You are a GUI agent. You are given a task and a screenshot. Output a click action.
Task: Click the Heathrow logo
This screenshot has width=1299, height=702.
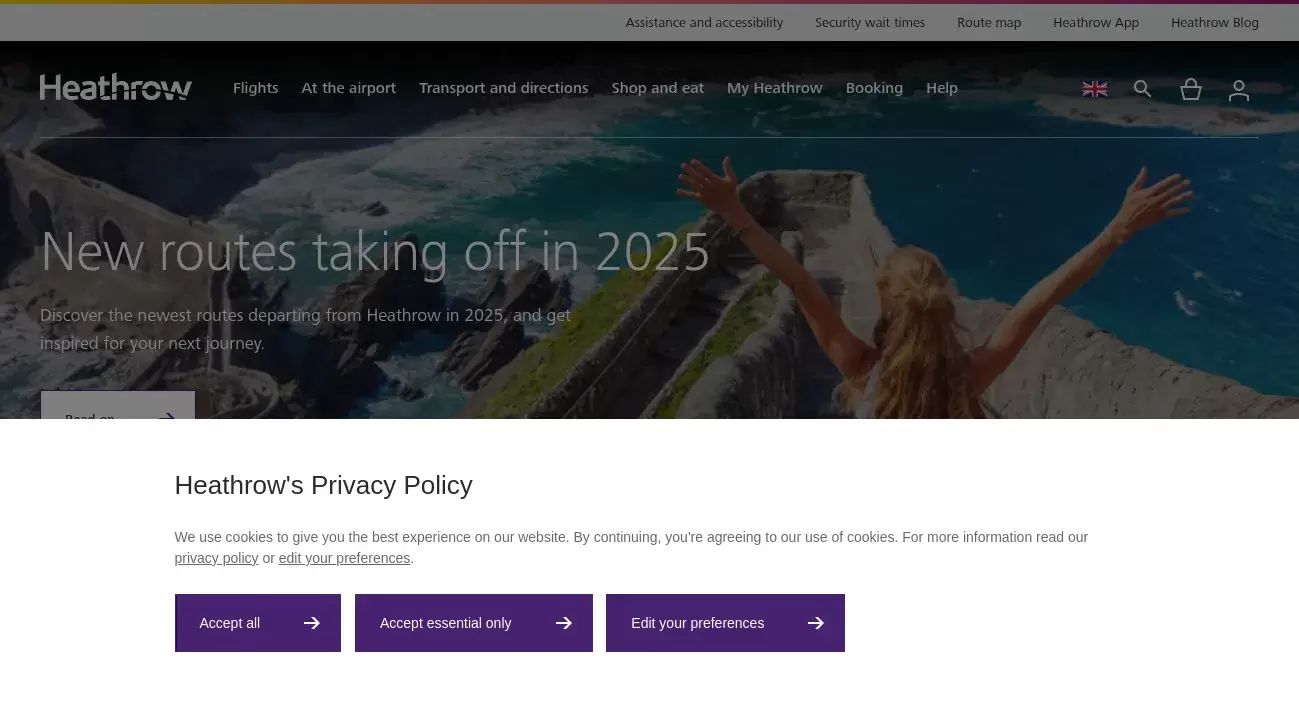[x=116, y=88]
